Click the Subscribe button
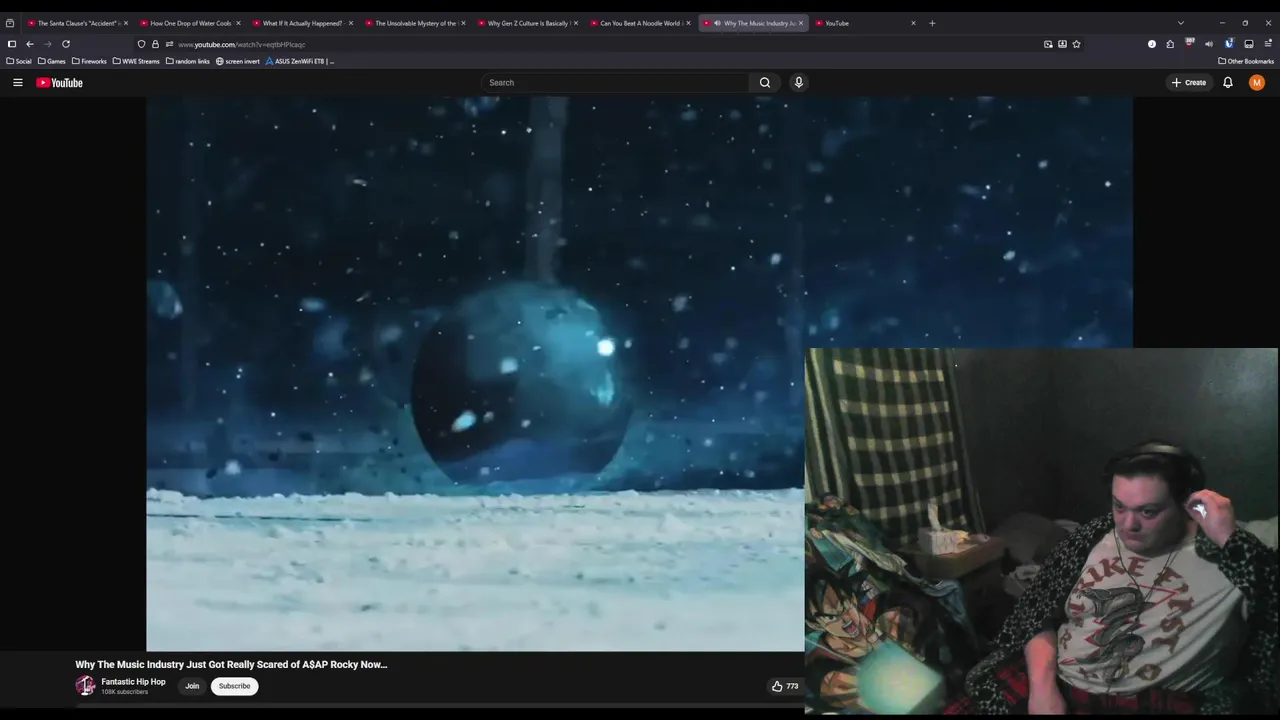Viewport: 1280px width, 720px height. coord(234,686)
